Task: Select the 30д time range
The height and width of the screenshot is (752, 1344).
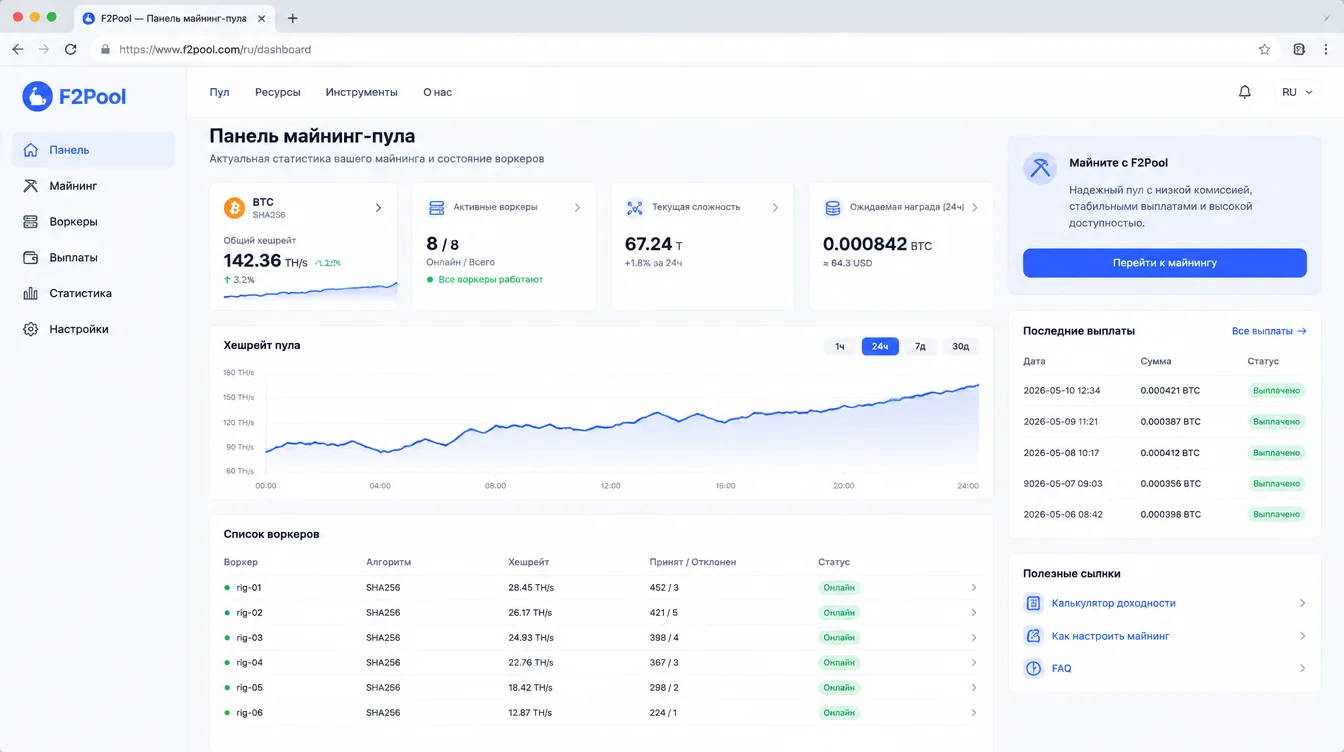Action: tap(960, 347)
